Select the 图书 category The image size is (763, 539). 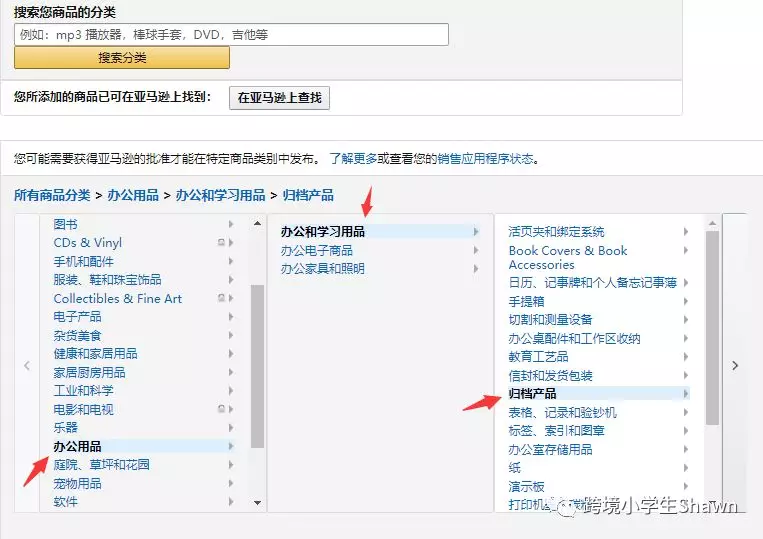click(65, 224)
